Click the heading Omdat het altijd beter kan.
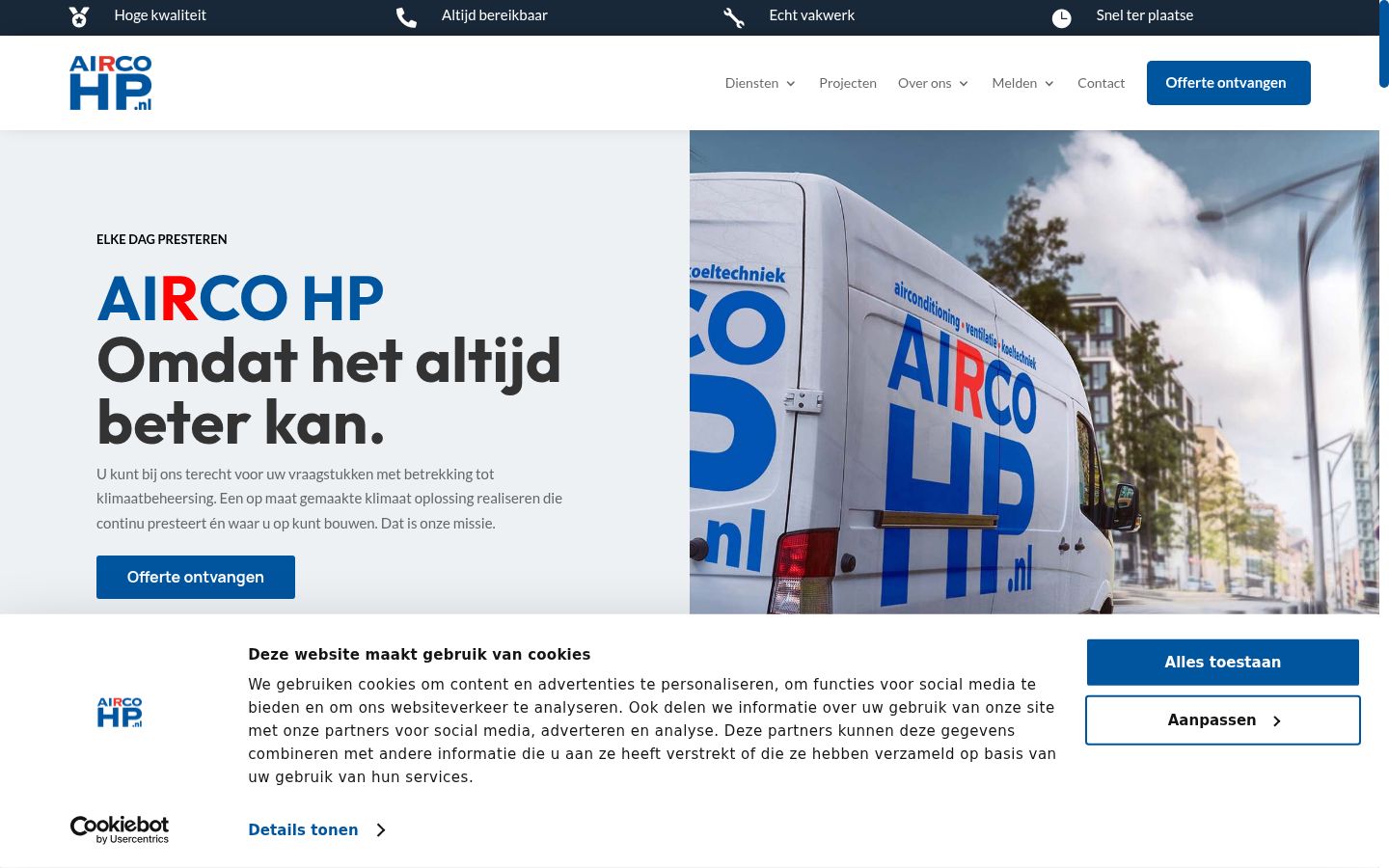Image resolution: width=1389 pixels, height=868 pixels. (329, 392)
